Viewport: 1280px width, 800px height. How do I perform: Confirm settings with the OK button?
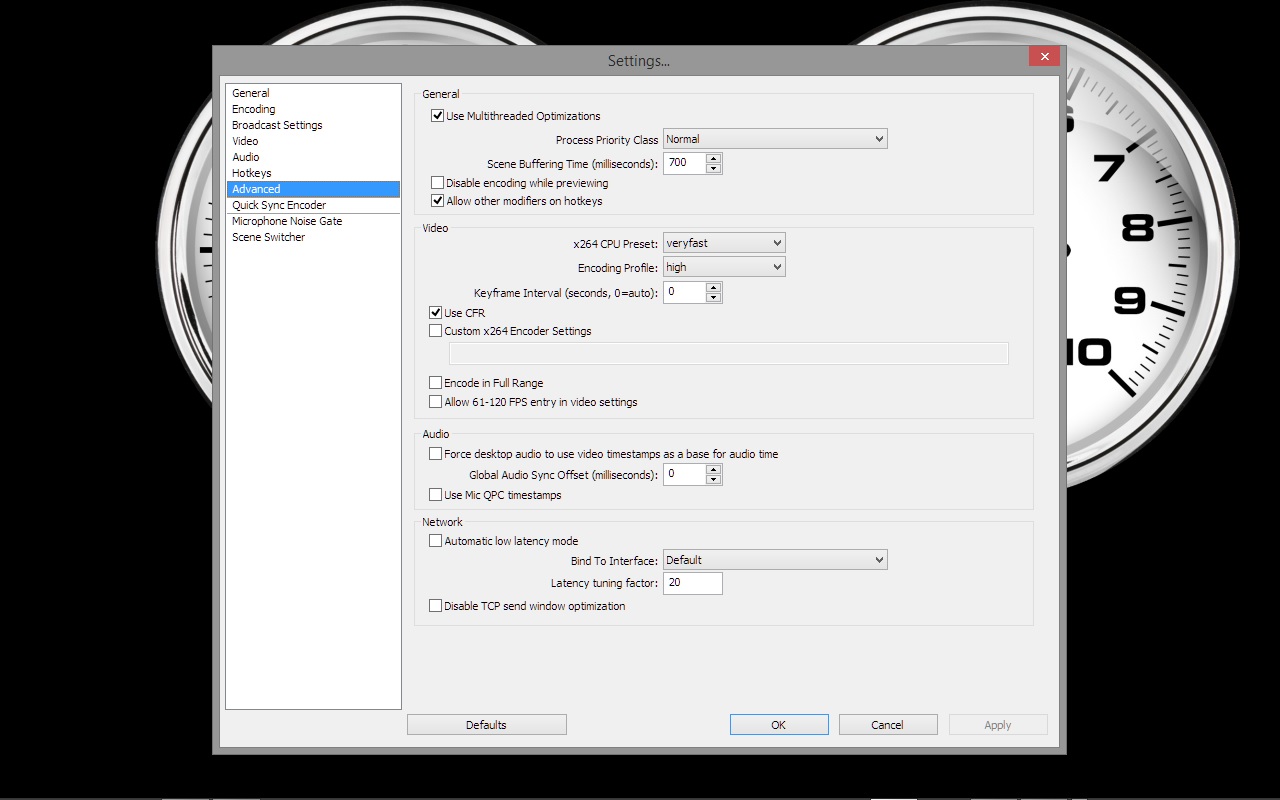coord(779,725)
